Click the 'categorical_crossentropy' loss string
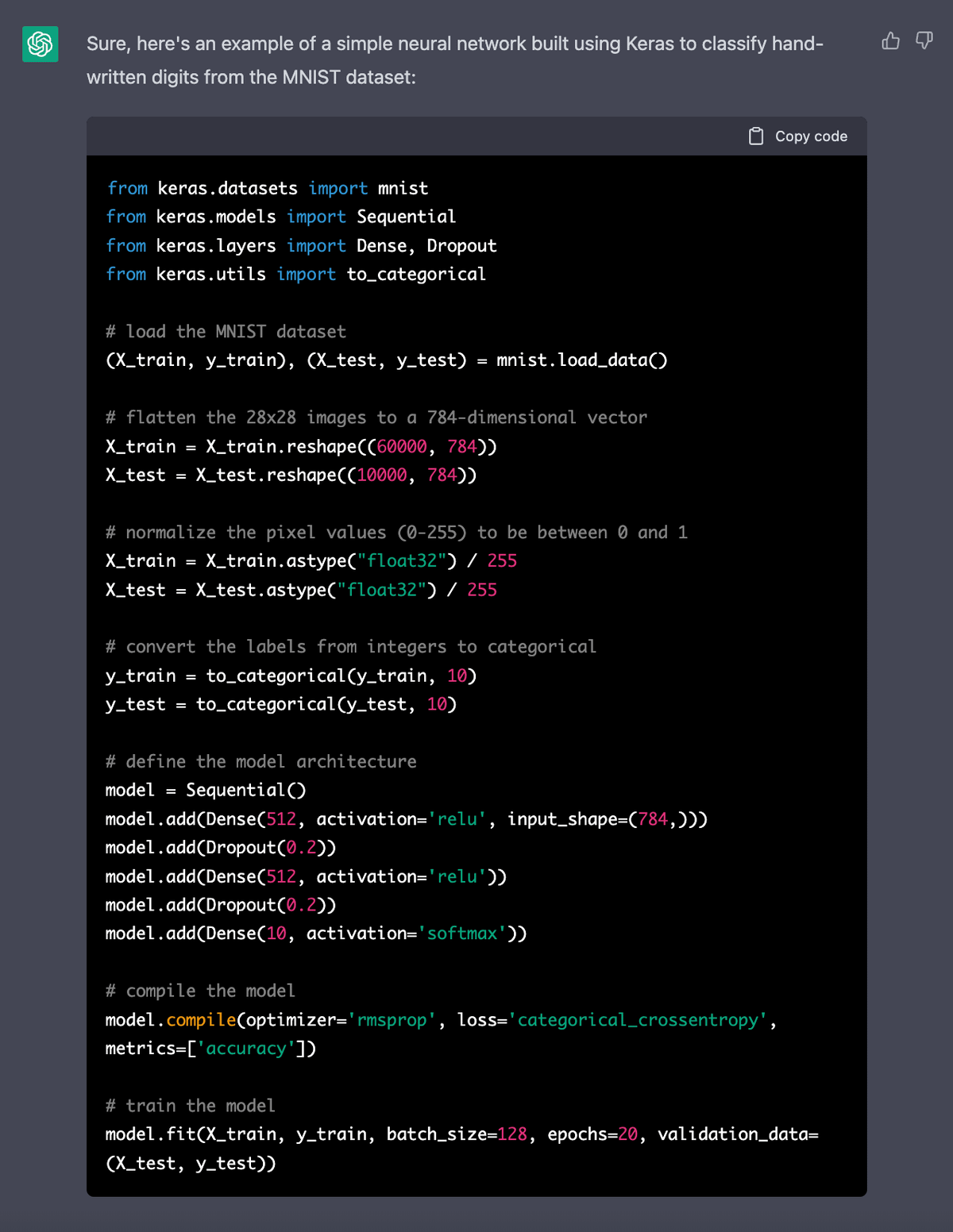The width and height of the screenshot is (953, 1232). point(638,1019)
